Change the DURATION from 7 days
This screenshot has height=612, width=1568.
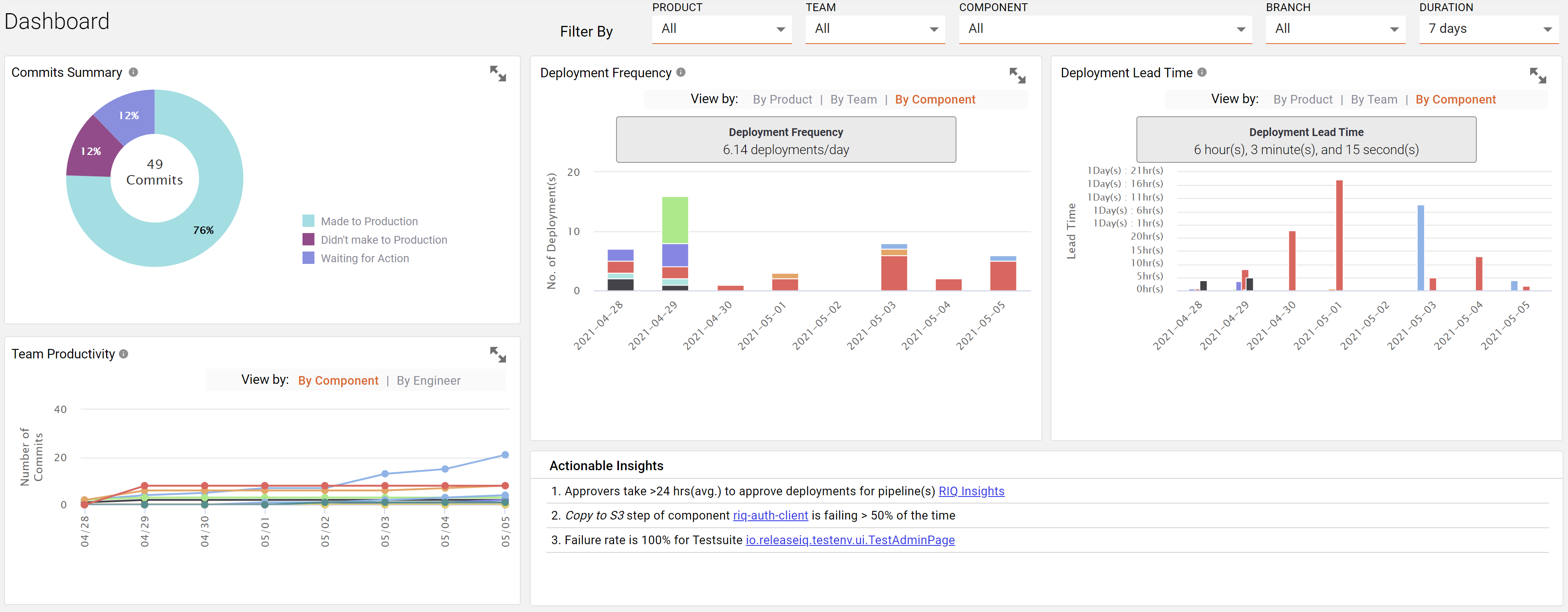tap(1489, 29)
